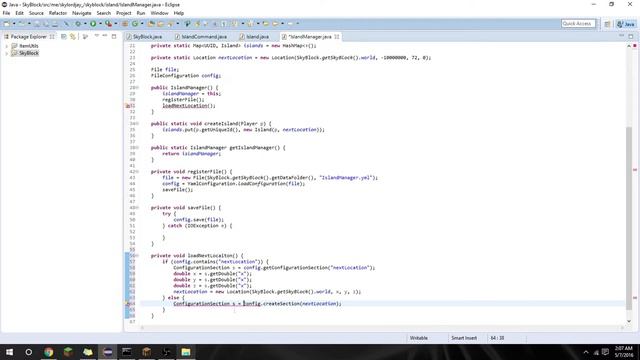The width and height of the screenshot is (640, 360).
Task: Show hidden system tray icons chevron
Action: (x=586, y=352)
